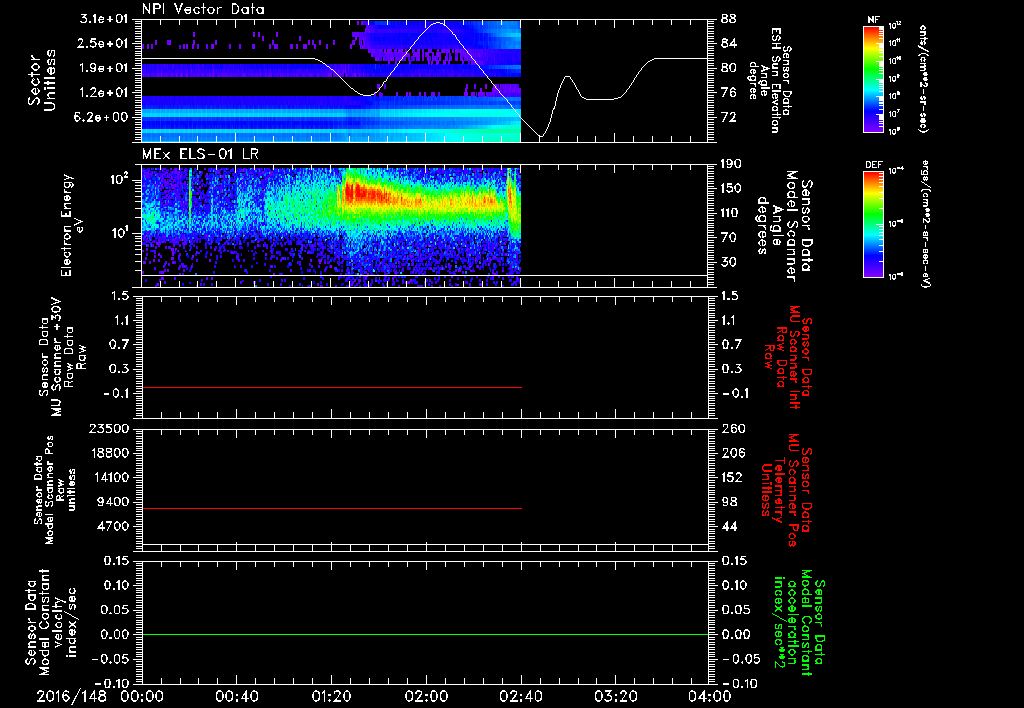Click the 00:00 time tick label

[x=142, y=696]
